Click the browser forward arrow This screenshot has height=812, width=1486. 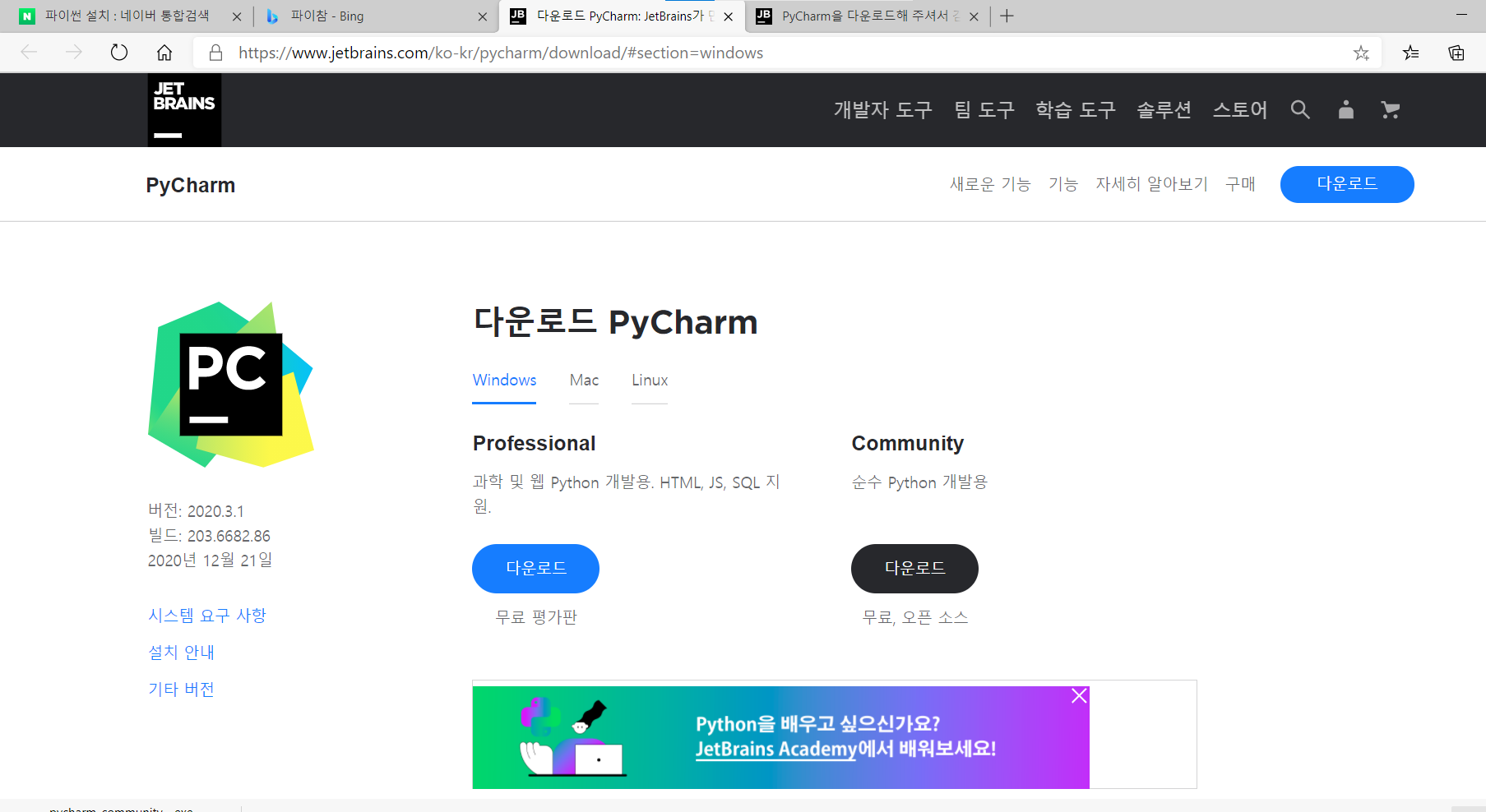click(x=74, y=53)
